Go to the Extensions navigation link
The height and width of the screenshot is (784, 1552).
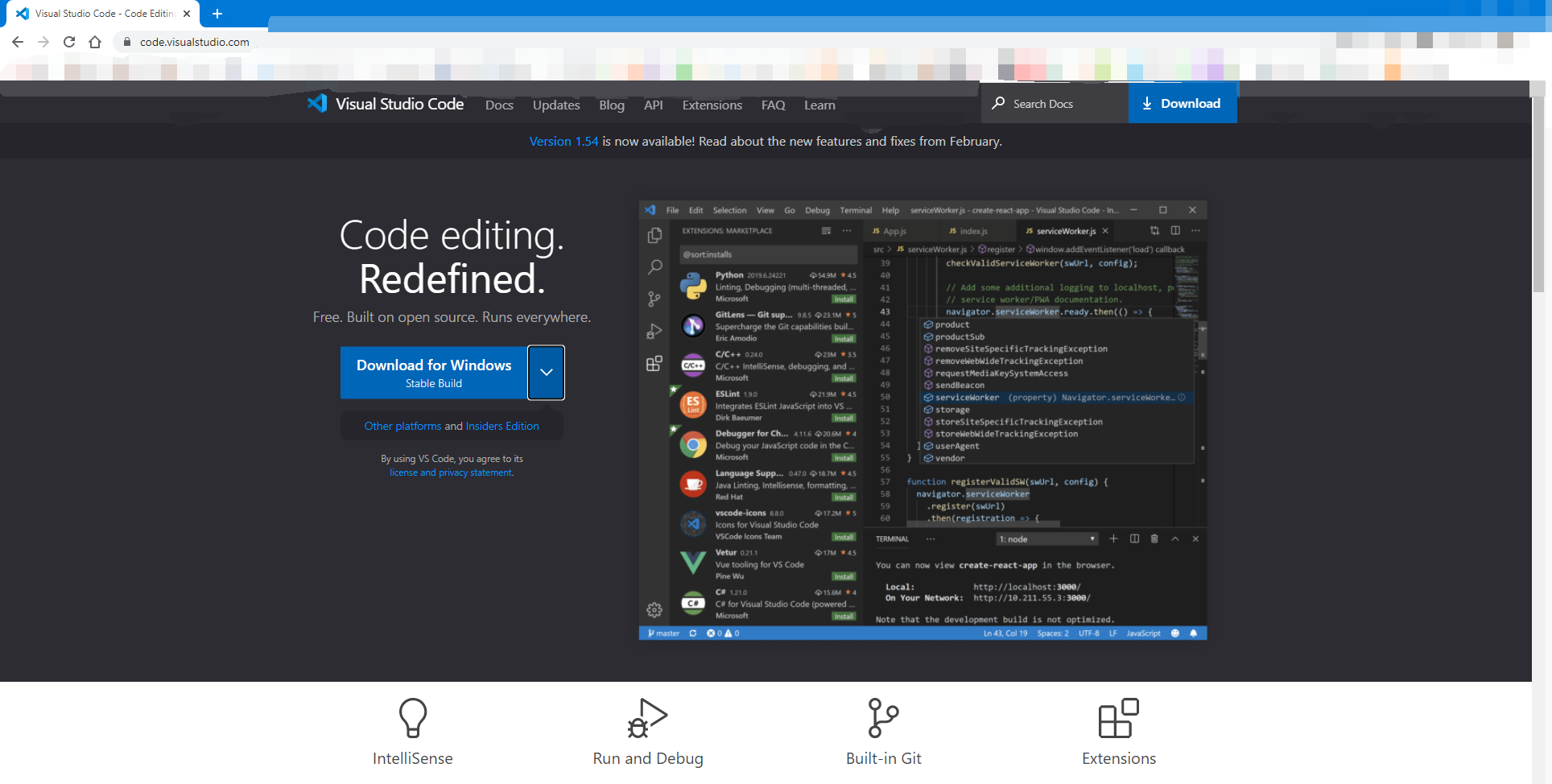(x=712, y=105)
